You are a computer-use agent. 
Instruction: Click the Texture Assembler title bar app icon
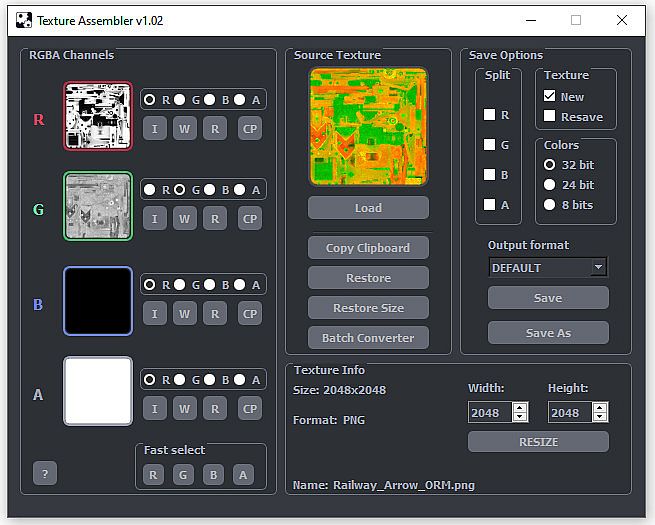click(23, 20)
